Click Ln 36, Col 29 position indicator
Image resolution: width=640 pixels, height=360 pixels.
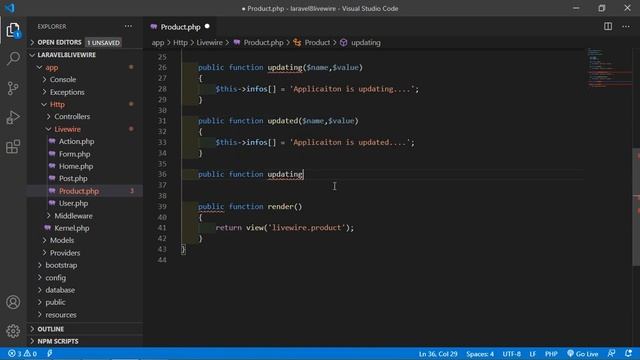tap(438, 353)
